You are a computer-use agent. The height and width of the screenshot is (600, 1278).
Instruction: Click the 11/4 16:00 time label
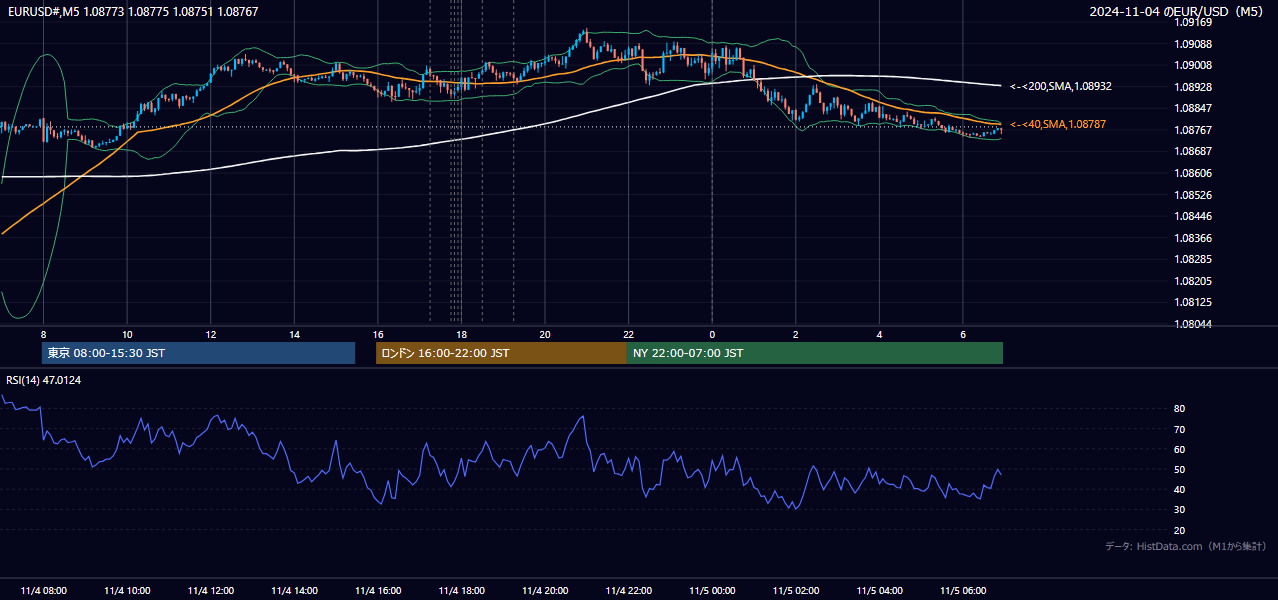[378, 590]
